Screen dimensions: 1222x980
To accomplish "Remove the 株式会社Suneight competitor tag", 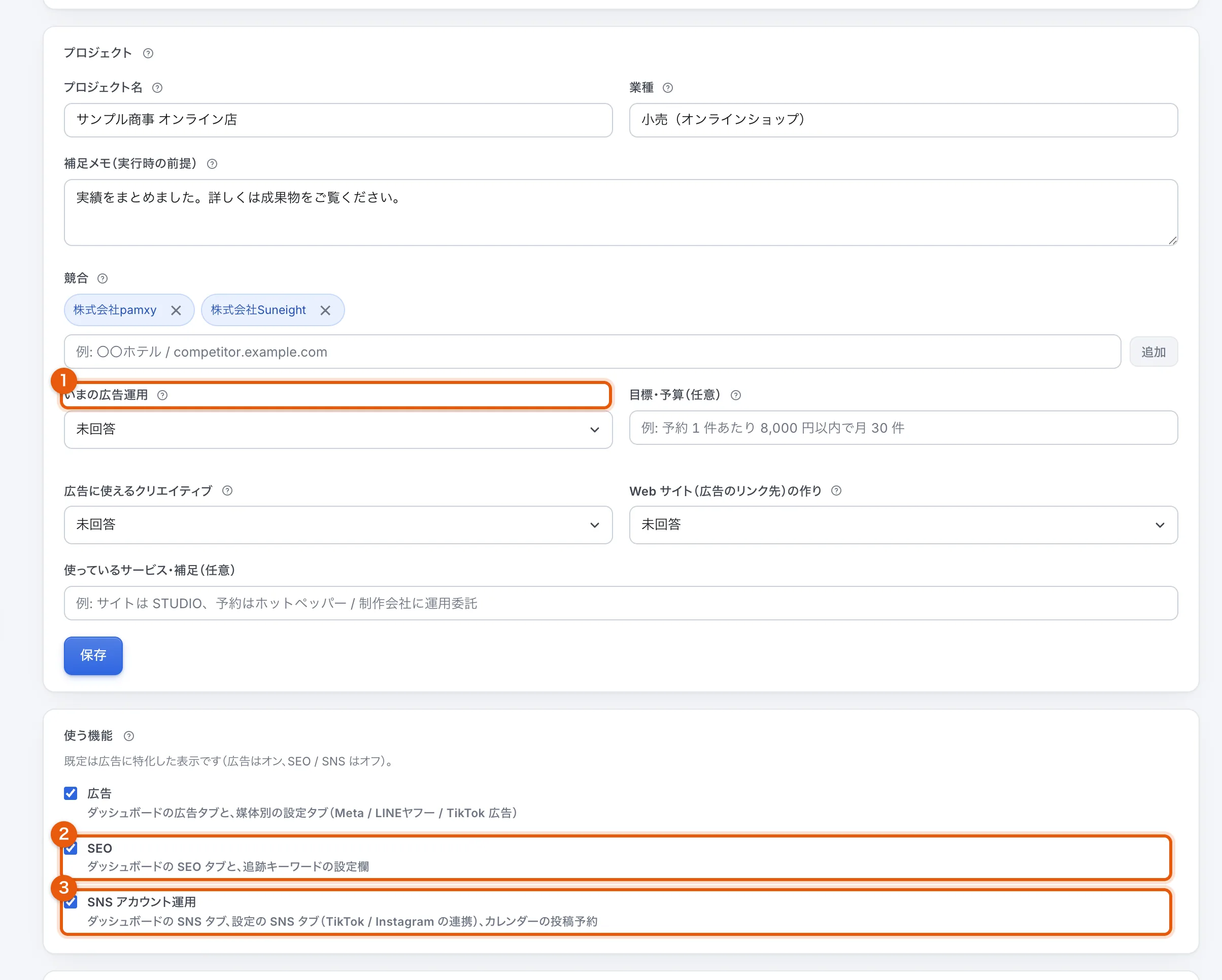I will point(325,310).
